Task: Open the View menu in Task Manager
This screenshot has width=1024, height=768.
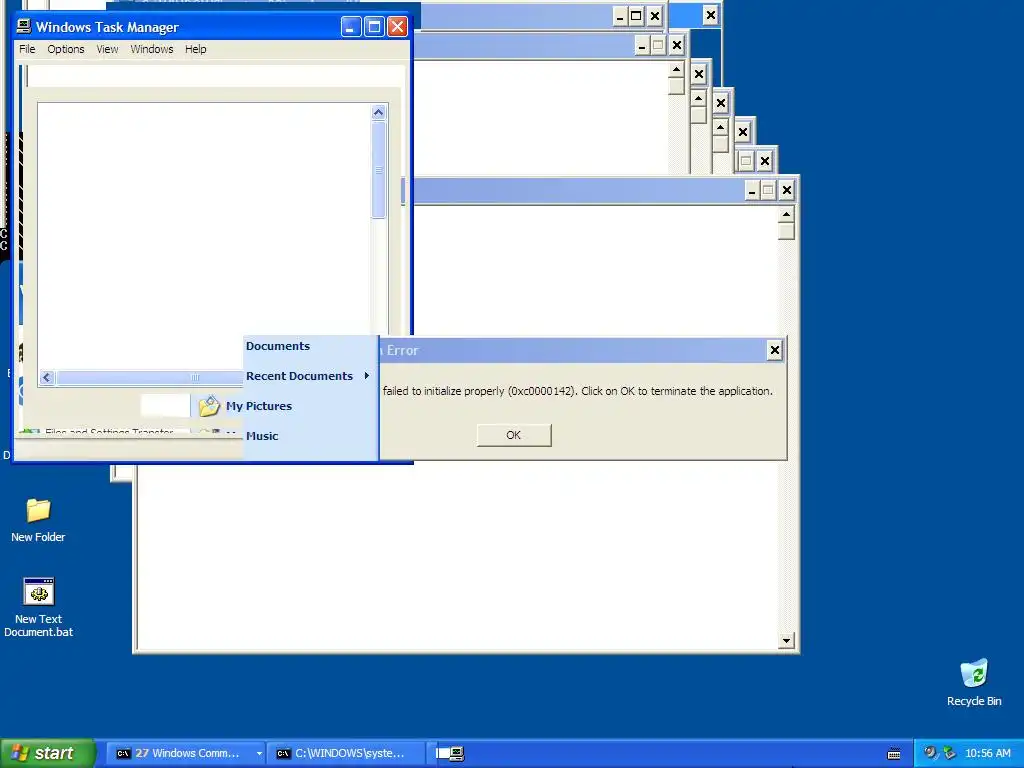Action: click(107, 49)
